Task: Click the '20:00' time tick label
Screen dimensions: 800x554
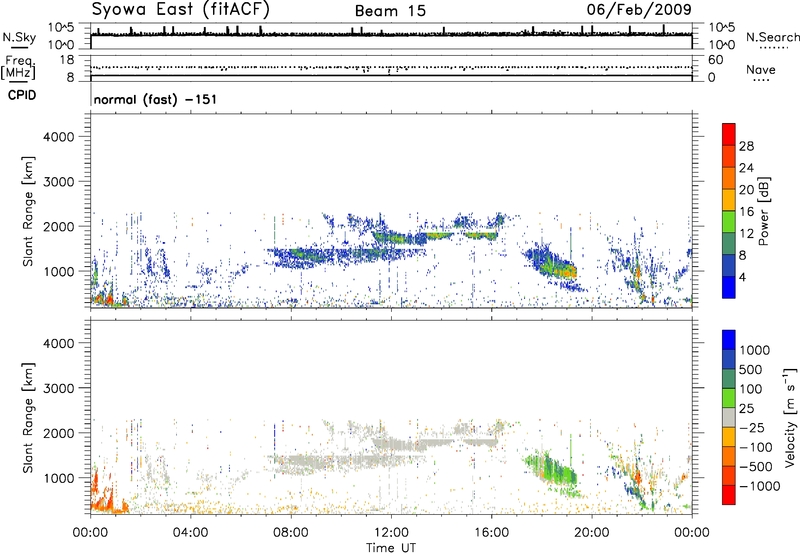Action: tap(592, 533)
